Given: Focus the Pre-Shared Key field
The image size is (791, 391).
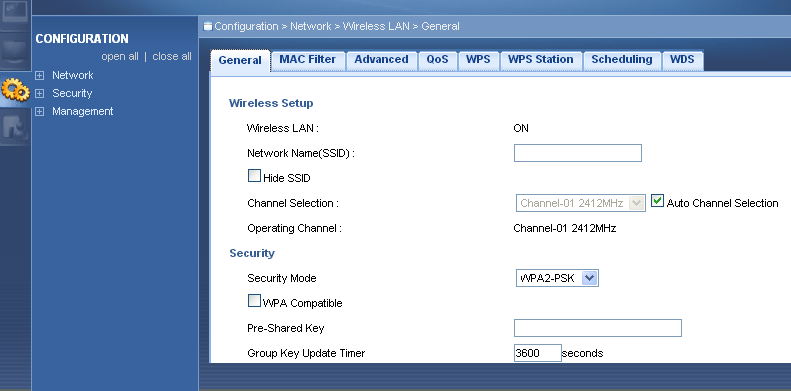Looking at the screenshot, I should click(x=598, y=328).
